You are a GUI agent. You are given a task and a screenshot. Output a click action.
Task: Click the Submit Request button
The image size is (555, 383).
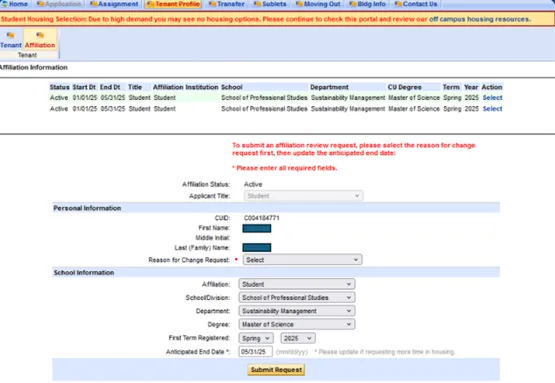click(x=276, y=370)
